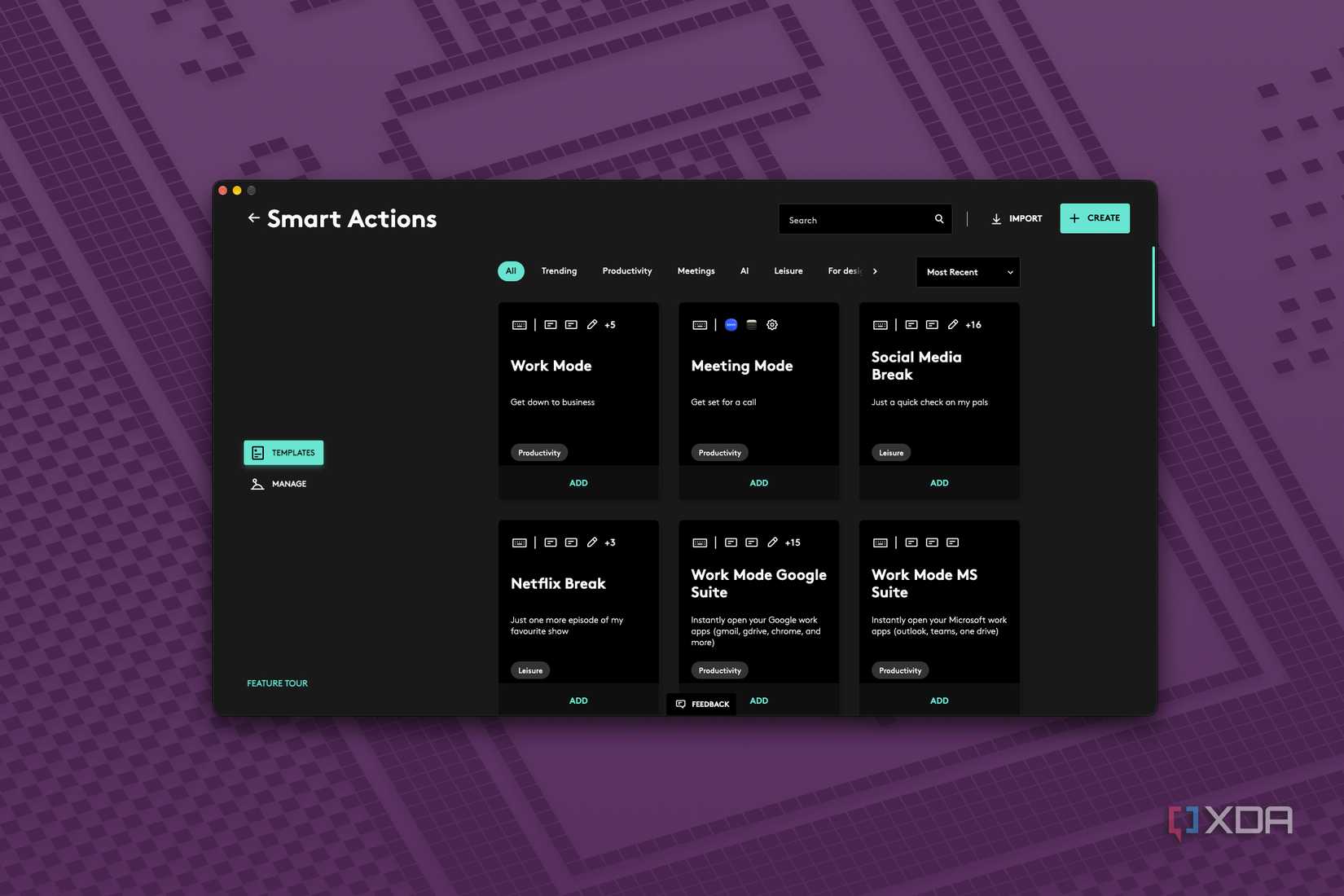This screenshot has width=1344, height=896.
Task: Filter templates by Trending
Action: [559, 271]
